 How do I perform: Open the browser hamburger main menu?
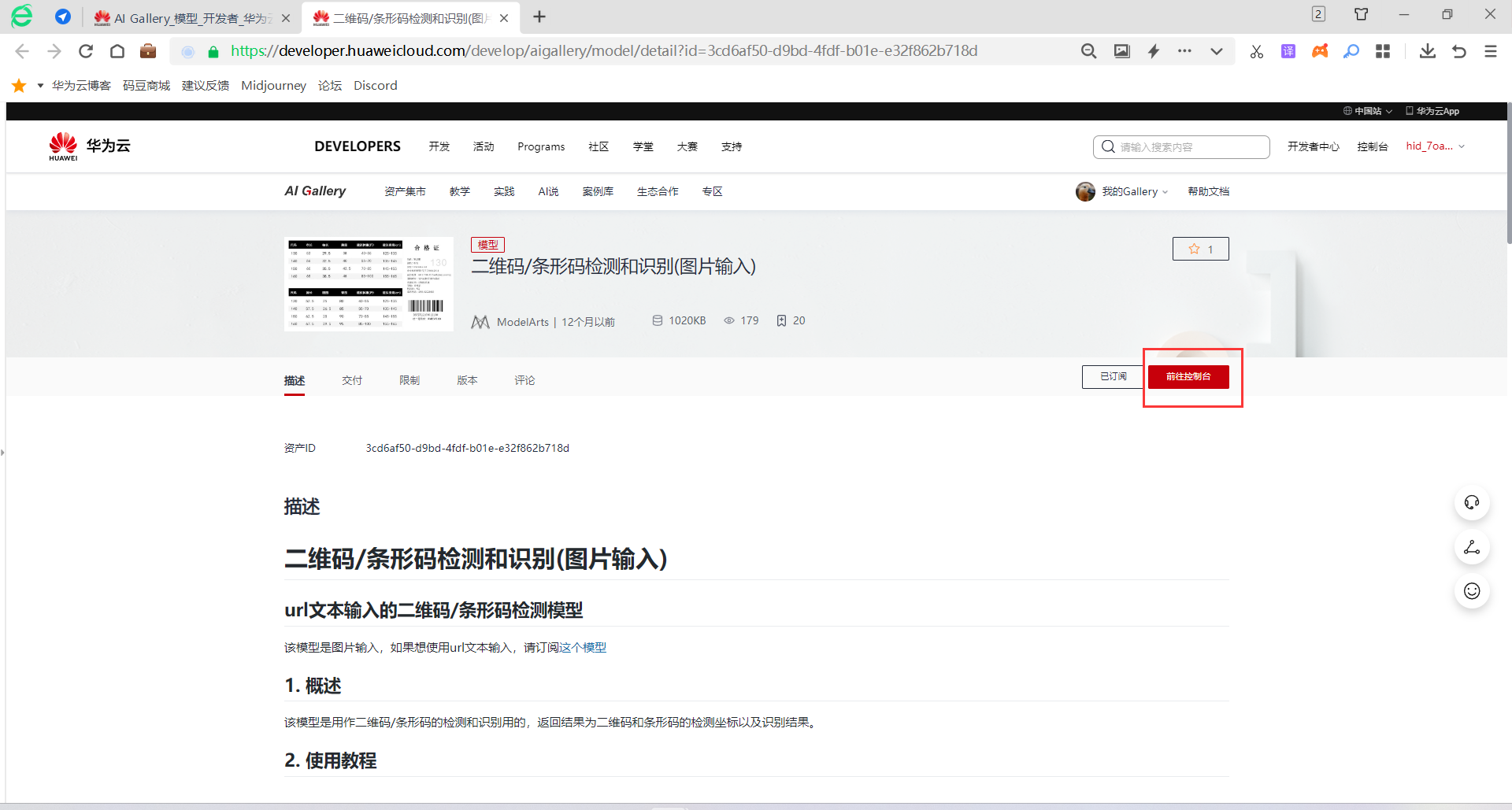pyautogui.click(x=1491, y=51)
